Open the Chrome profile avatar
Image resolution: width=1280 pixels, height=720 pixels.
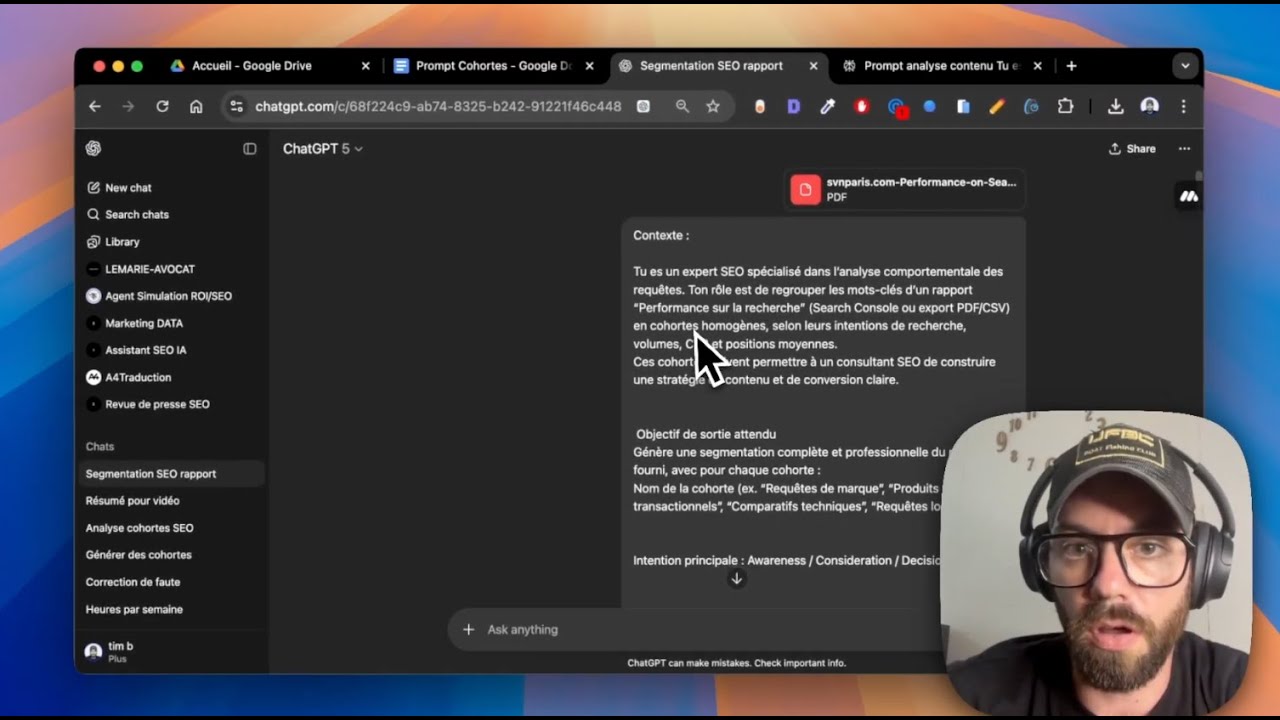point(1150,106)
